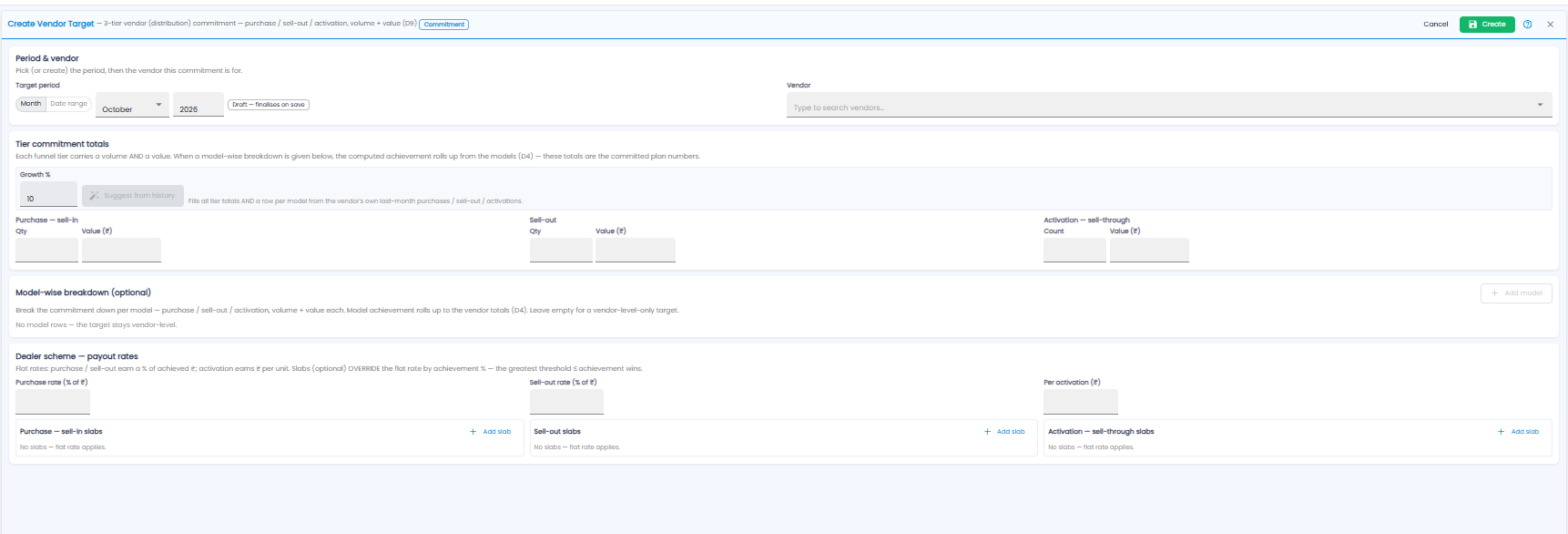
Task: Click the Sell-out Qty field
Action: [x=561, y=251]
